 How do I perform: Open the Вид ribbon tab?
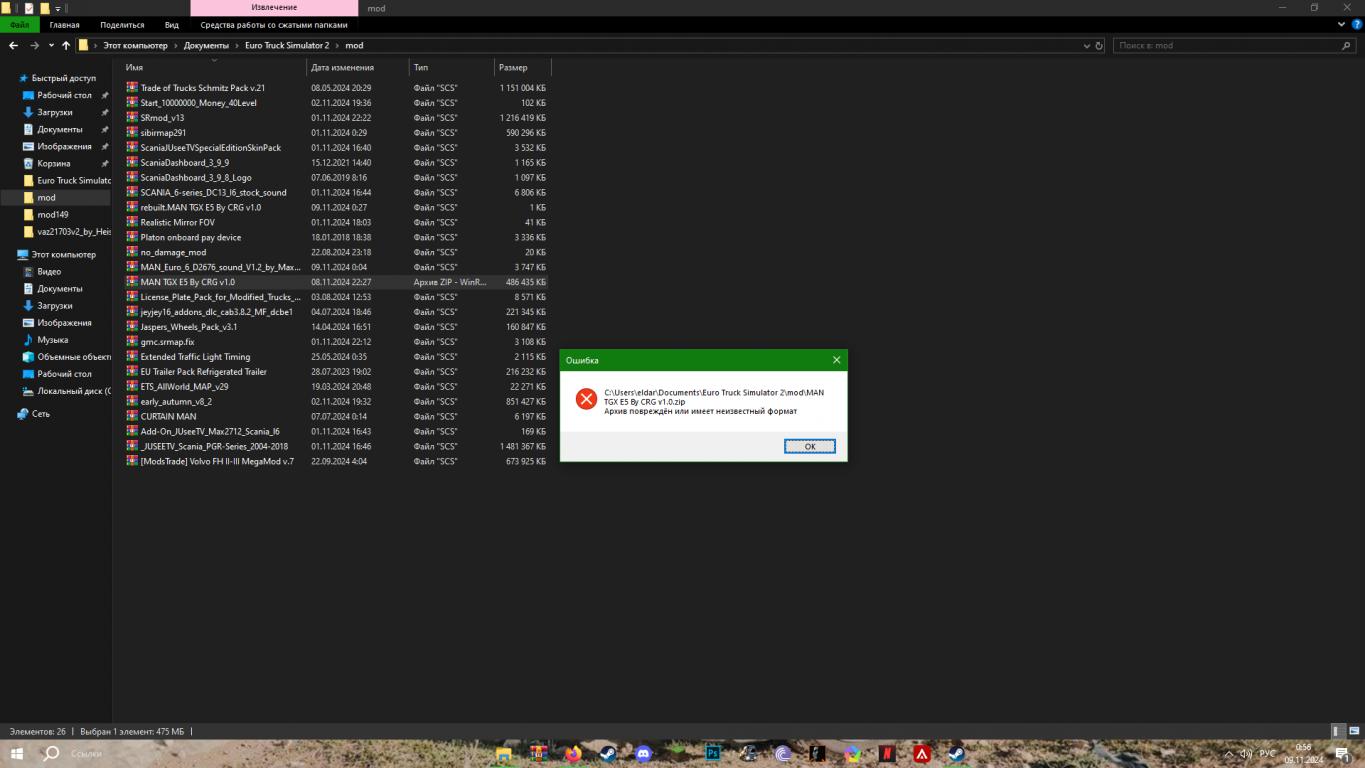tap(172, 25)
